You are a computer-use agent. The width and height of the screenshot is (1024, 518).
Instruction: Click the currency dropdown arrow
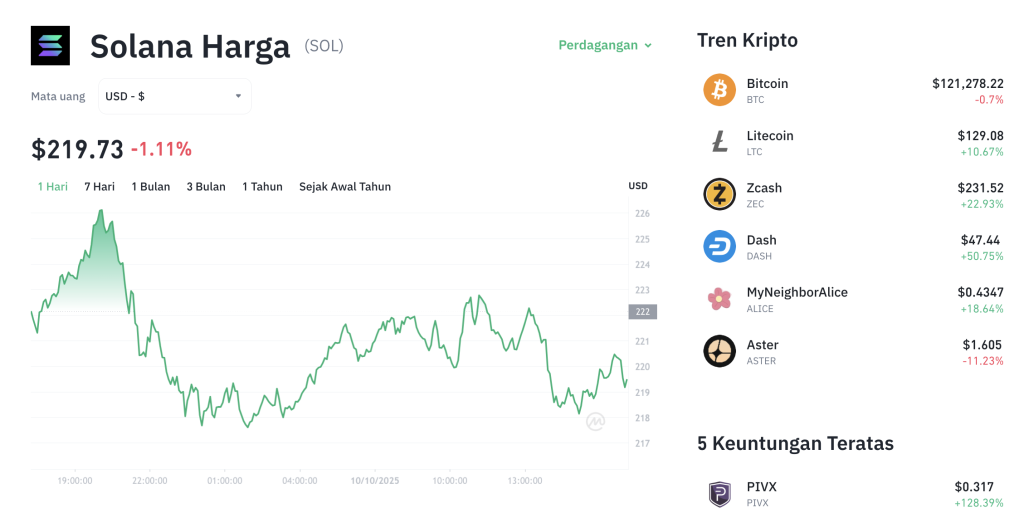pos(238,96)
